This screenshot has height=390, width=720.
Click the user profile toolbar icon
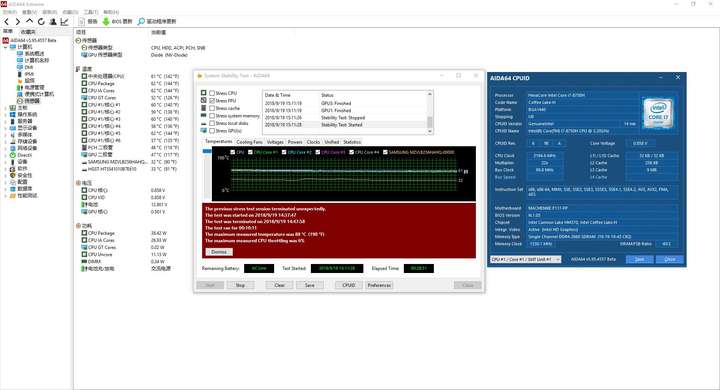pyautogui.click(x=53, y=22)
